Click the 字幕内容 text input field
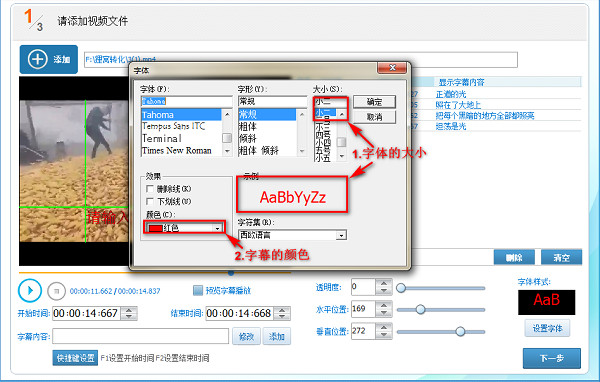The width and height of the screenshot is (600, 382). pos(140,336)
